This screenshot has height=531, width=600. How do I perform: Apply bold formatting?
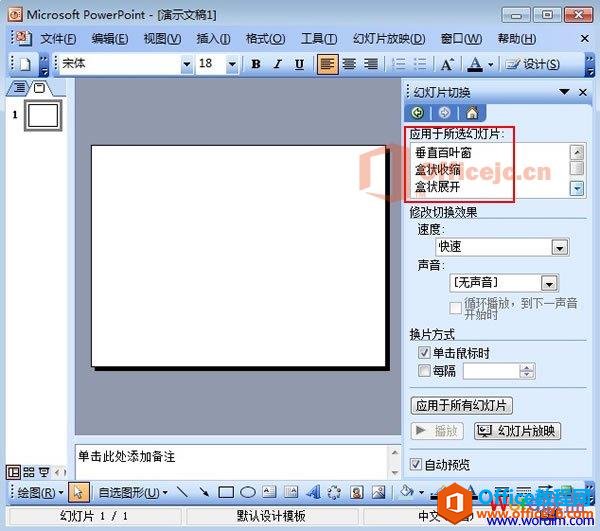coord(256,64)
